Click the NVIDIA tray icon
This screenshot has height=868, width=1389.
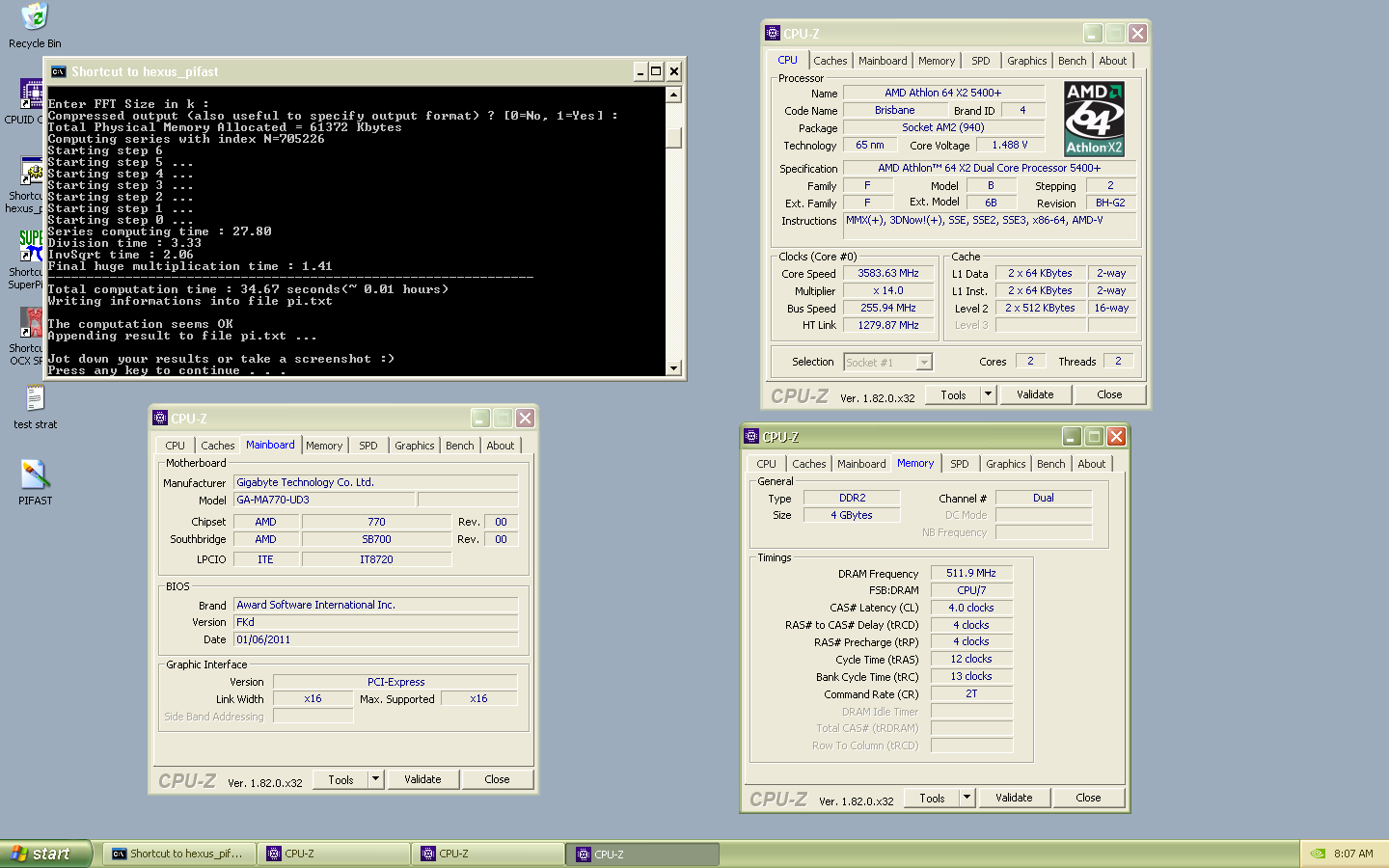coord(1318,854)
